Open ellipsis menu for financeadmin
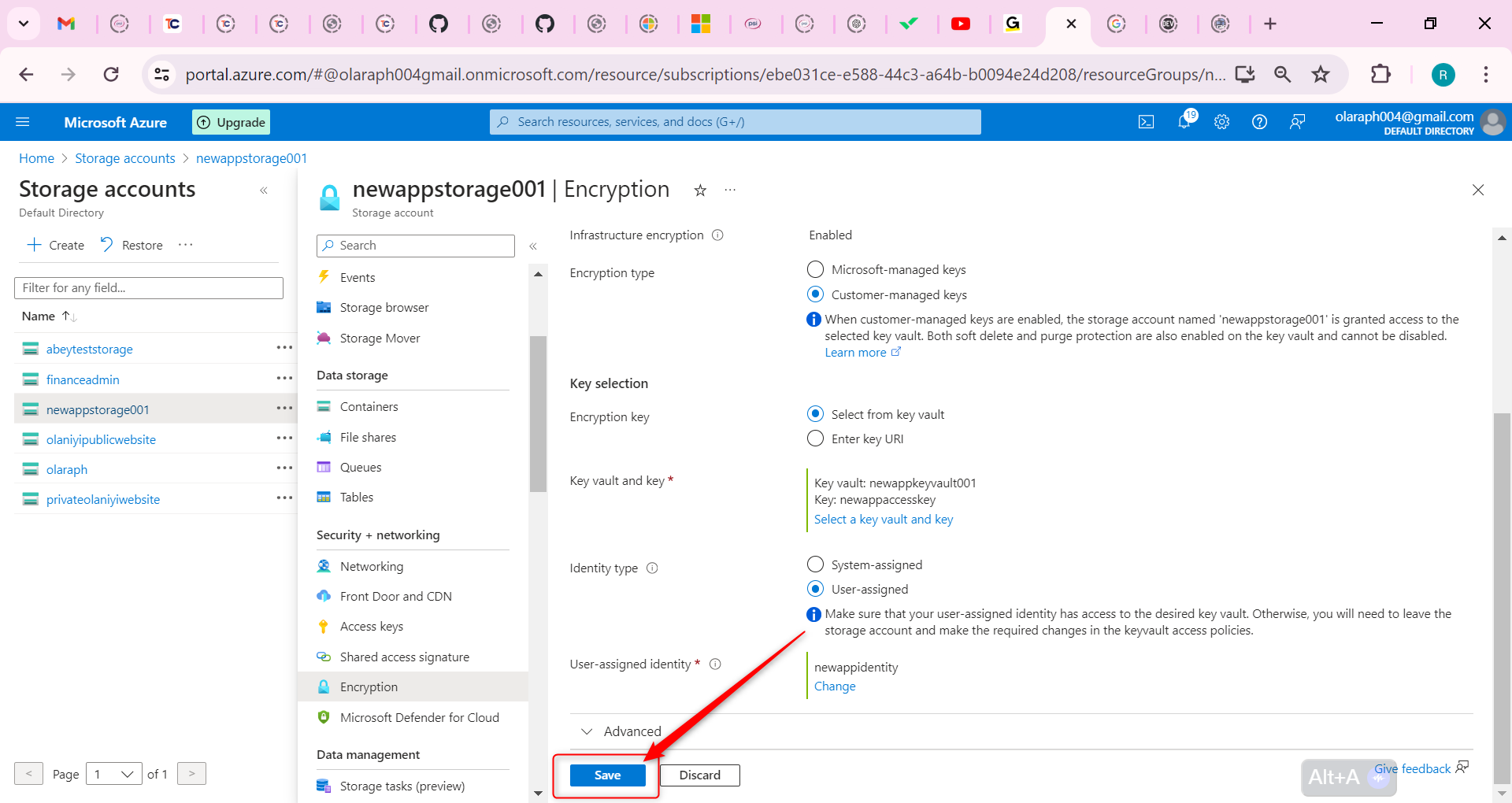Screen dimensions: 1512x803 tap(284, 379)
